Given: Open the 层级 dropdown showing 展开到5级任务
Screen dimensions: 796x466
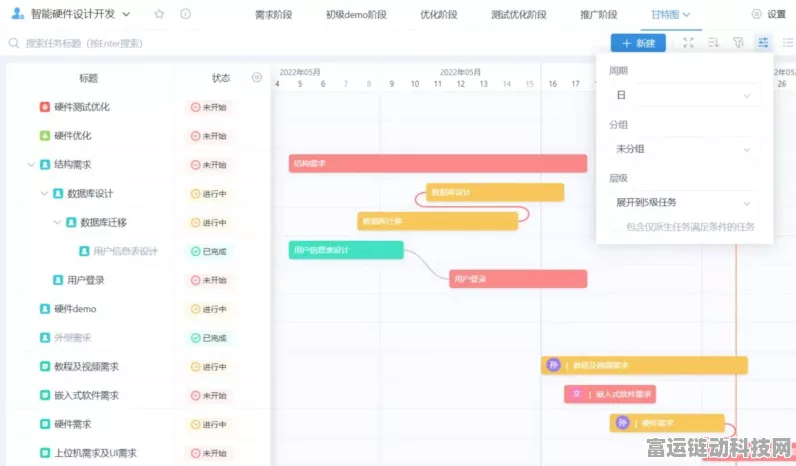Looking at the screenshot, I should [x=684, y=203].
